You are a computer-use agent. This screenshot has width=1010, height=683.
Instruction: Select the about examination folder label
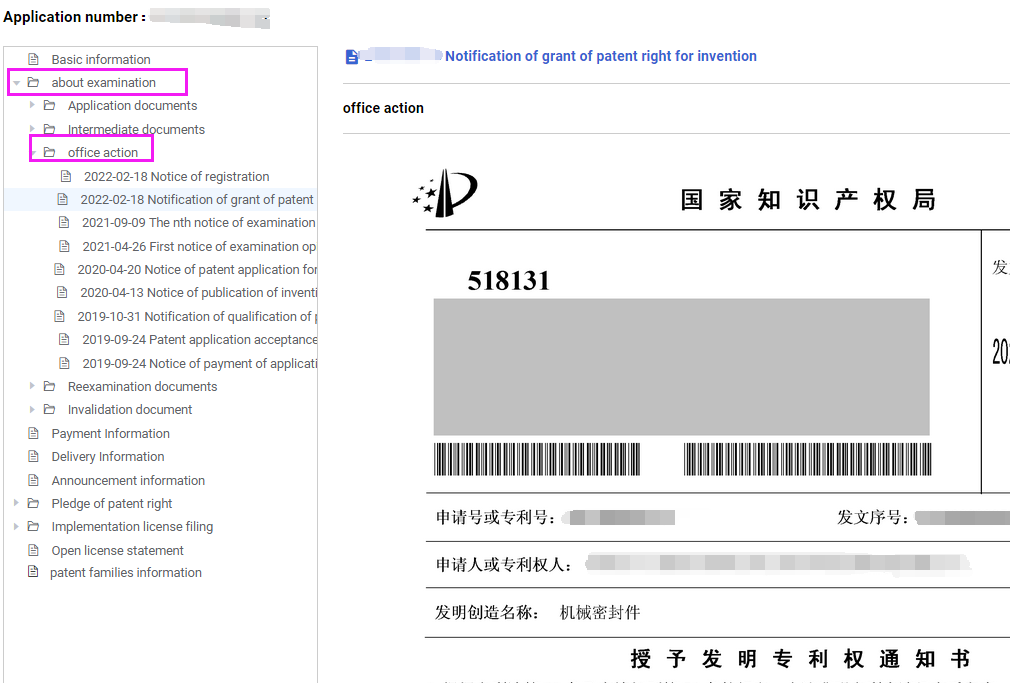tap(104, 82)
